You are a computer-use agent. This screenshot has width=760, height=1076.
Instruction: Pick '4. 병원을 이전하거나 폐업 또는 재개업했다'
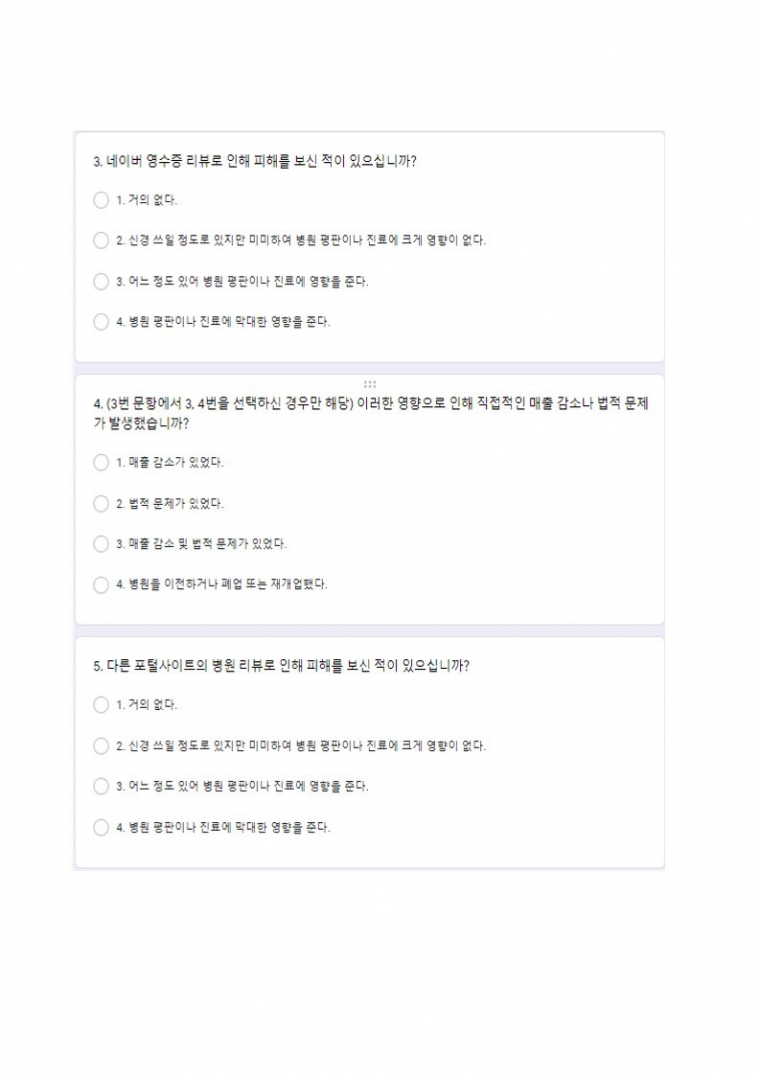101,585
